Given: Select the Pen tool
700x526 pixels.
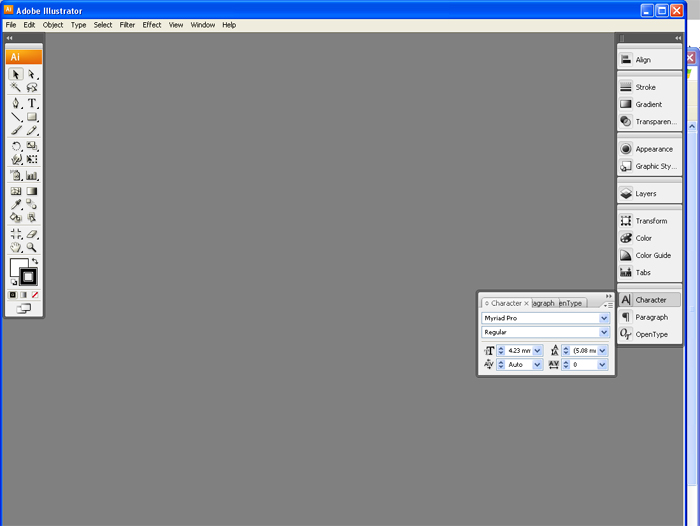Looking at the screenshot, I should [x=16, y=103].
